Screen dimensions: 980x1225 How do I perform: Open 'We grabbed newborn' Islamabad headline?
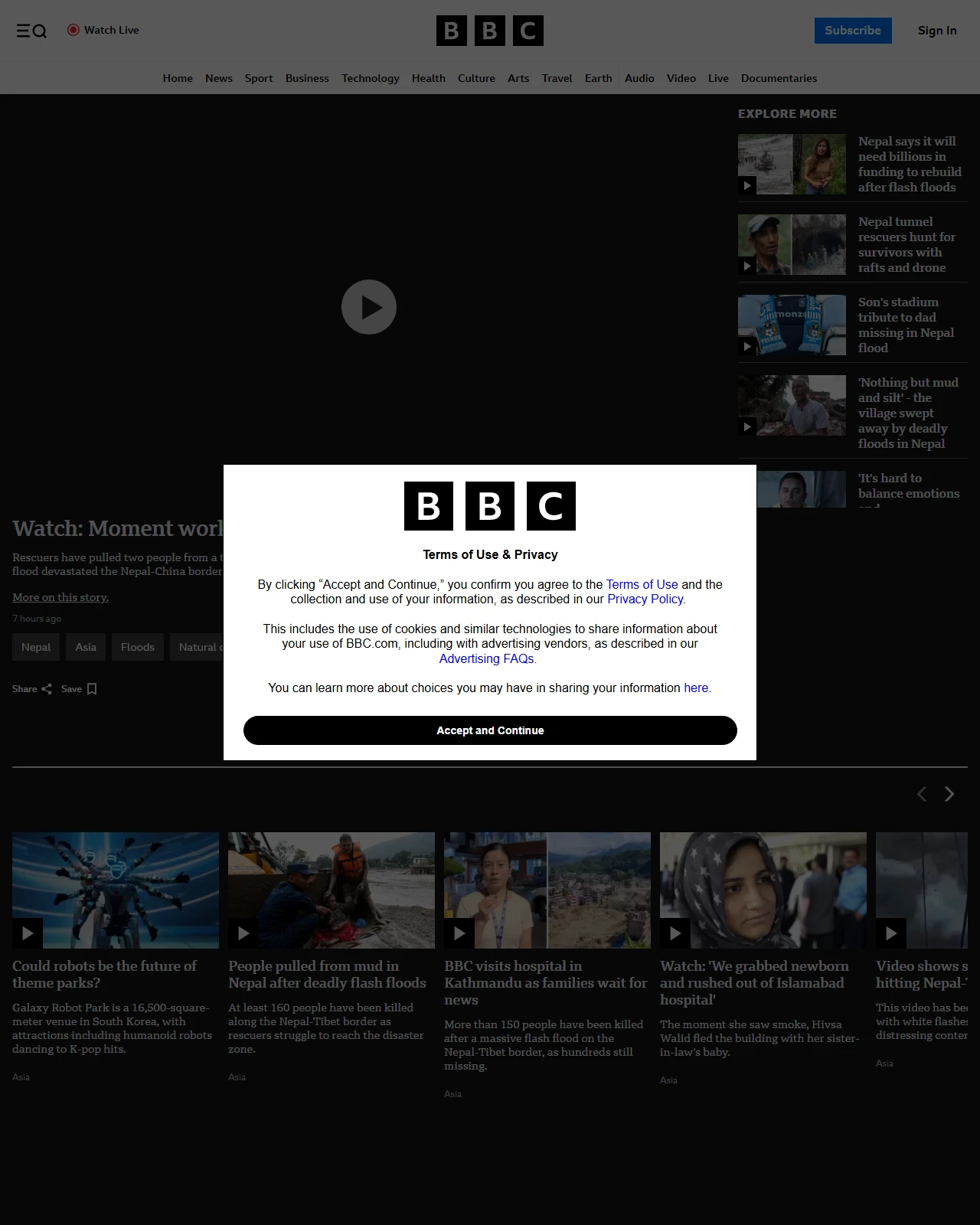pos(754,983)
